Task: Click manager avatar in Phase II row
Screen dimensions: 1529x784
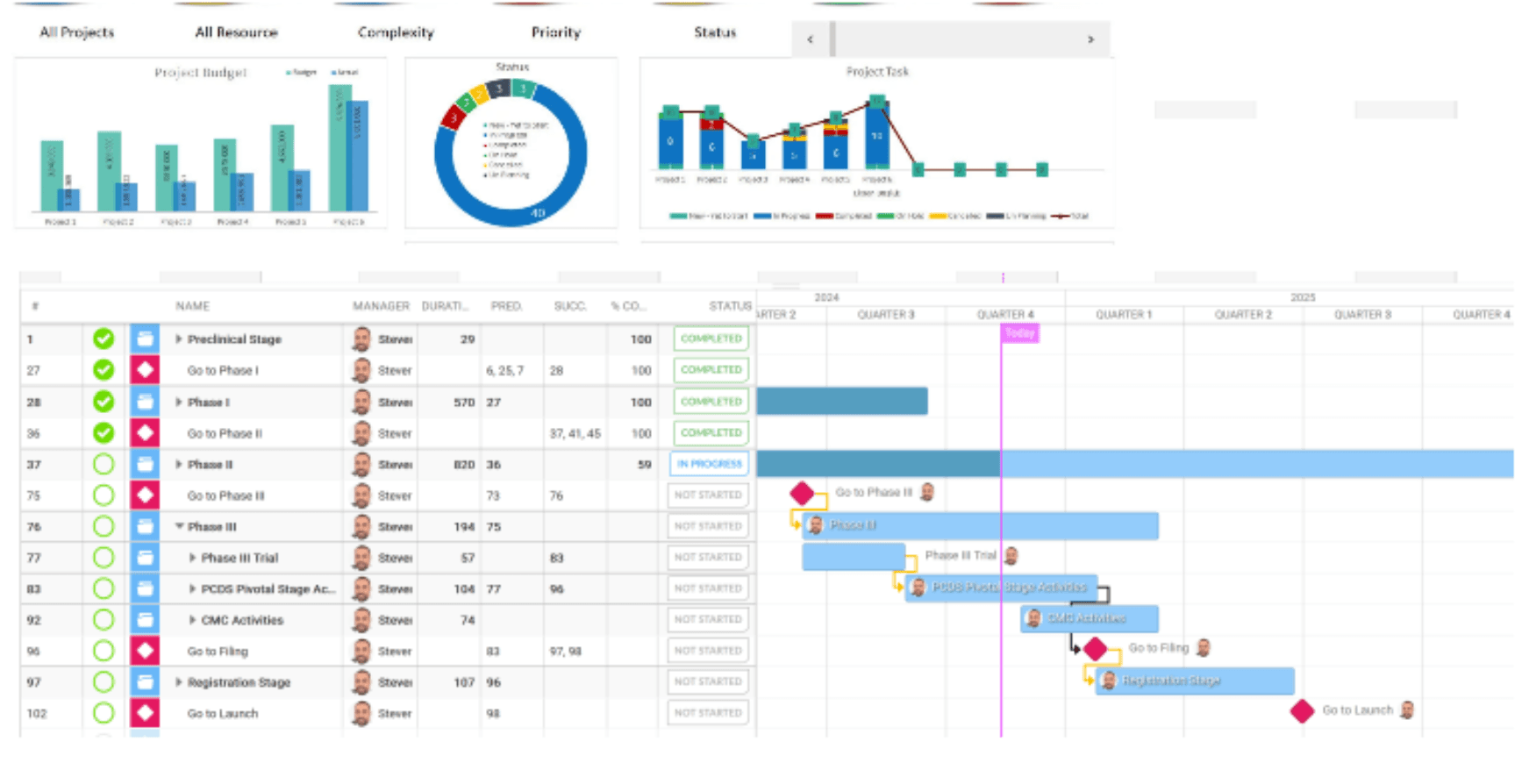Action: (x=361, y=464)
